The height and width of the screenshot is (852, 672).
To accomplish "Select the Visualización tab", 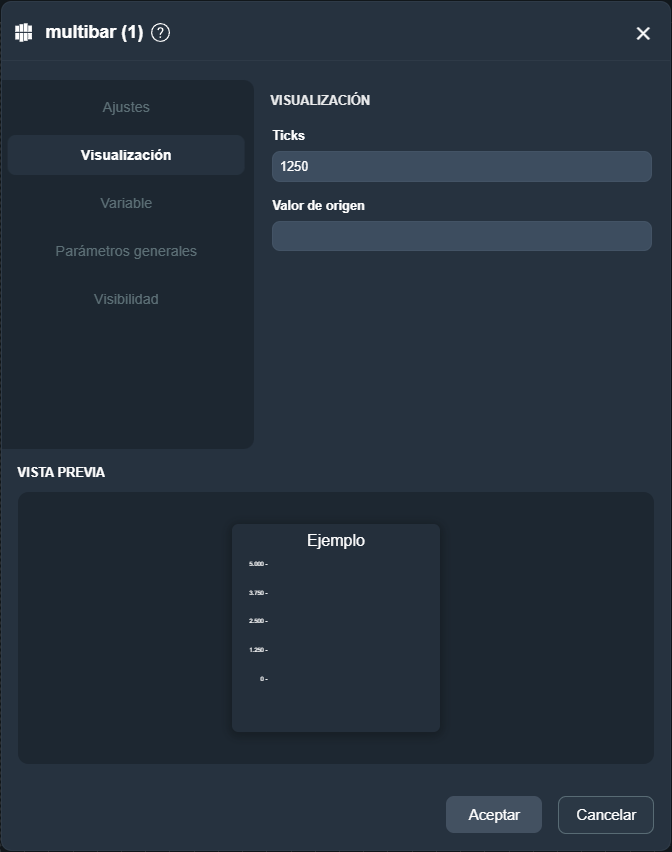I will 126,155.
